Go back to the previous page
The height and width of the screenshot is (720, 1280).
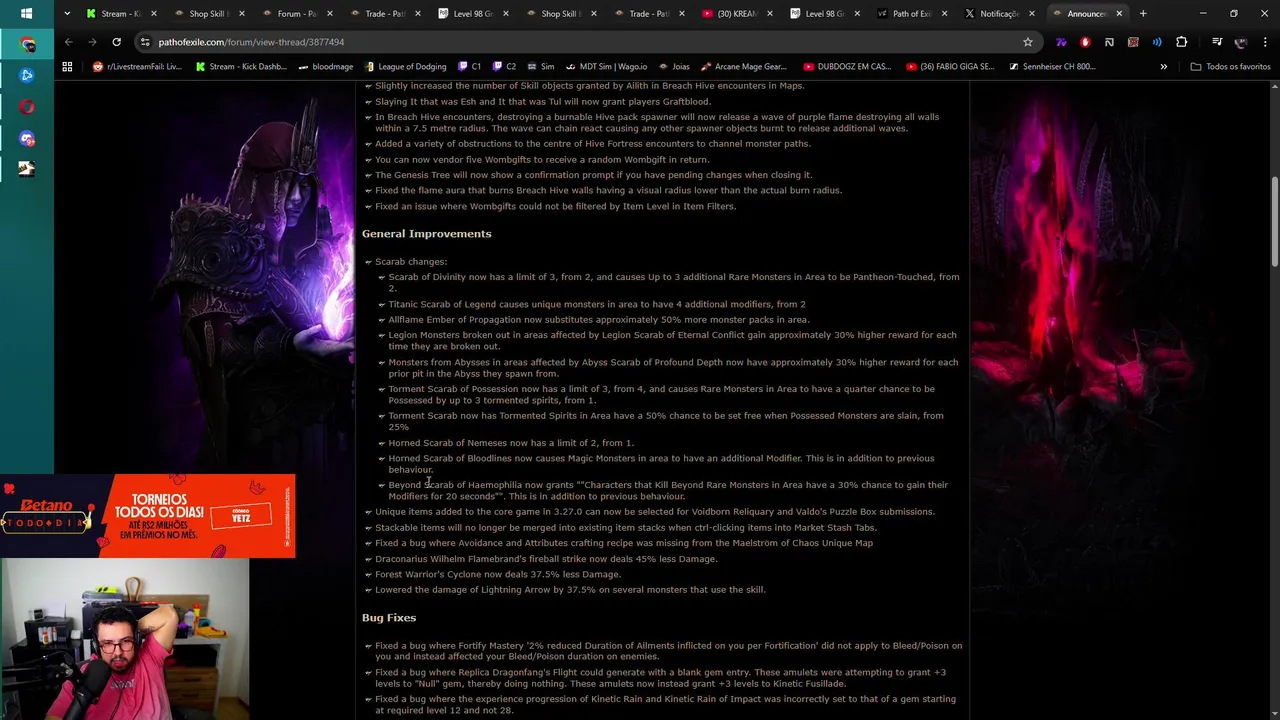pyautogui.click(x=68, y=42)
